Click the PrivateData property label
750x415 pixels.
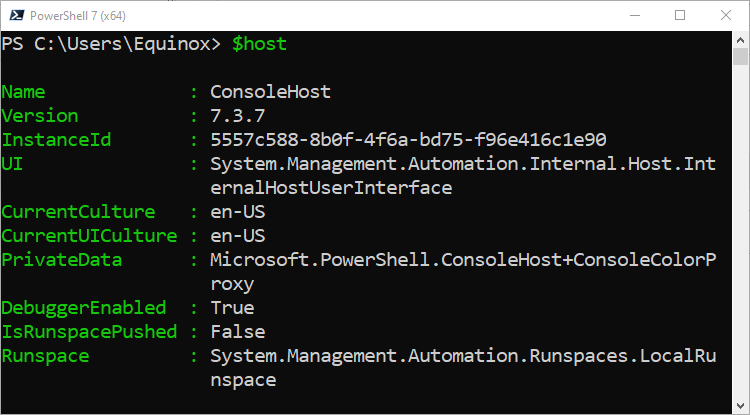62,260
